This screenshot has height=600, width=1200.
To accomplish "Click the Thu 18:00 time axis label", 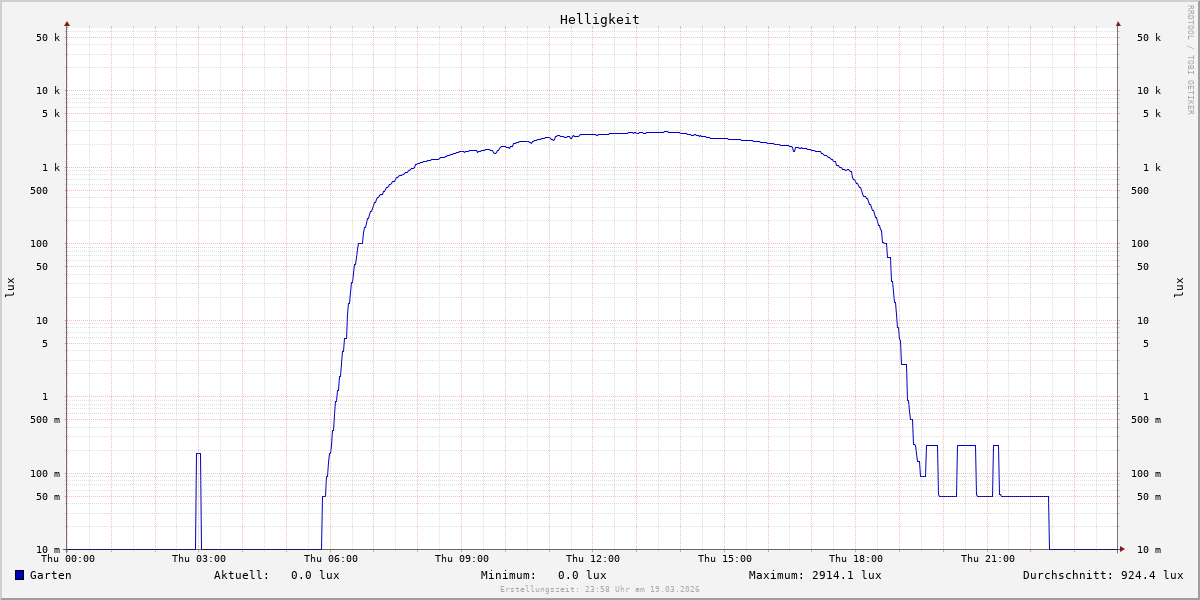I will click(856, 559).
